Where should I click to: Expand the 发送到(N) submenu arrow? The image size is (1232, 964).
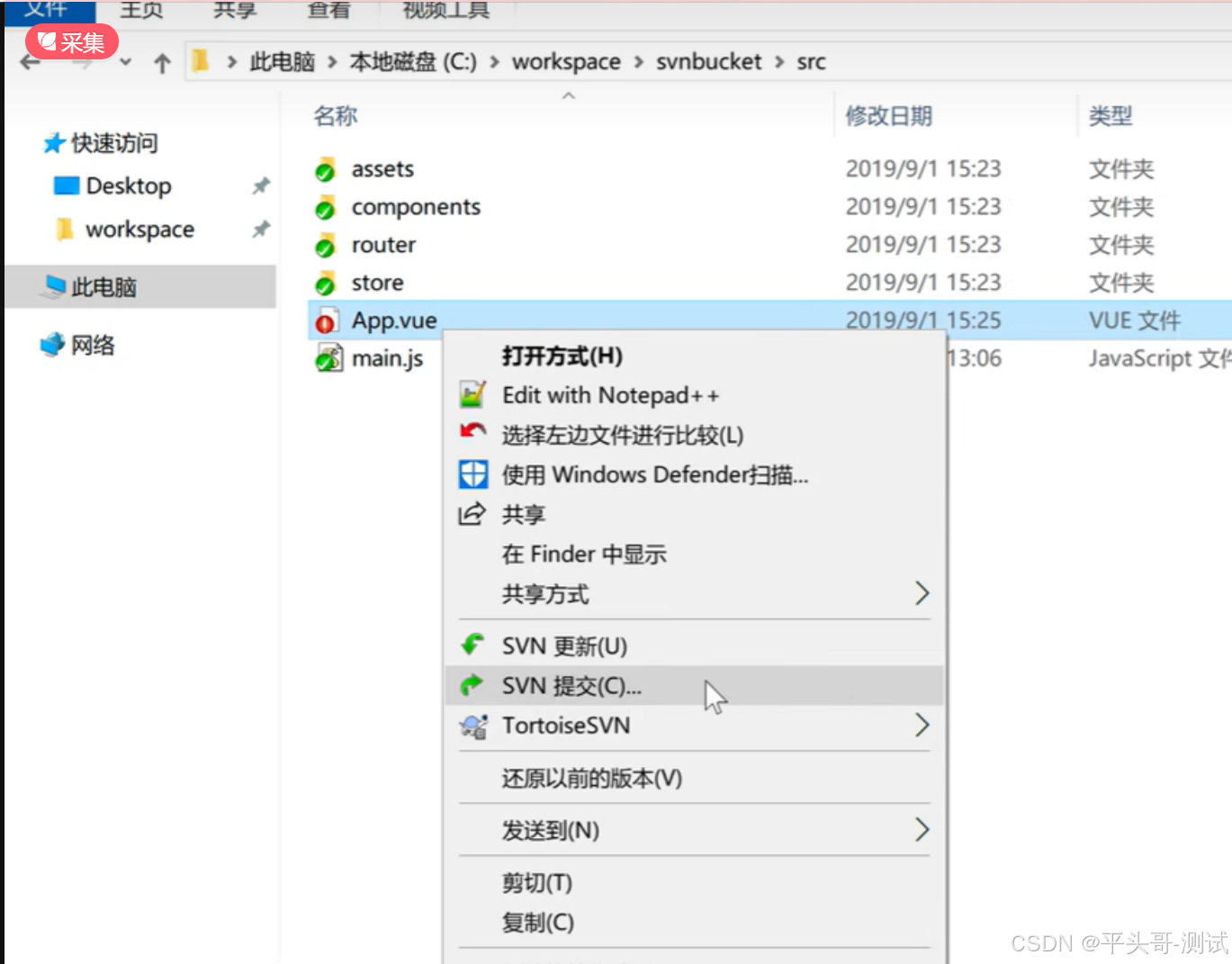pos(922,829)
